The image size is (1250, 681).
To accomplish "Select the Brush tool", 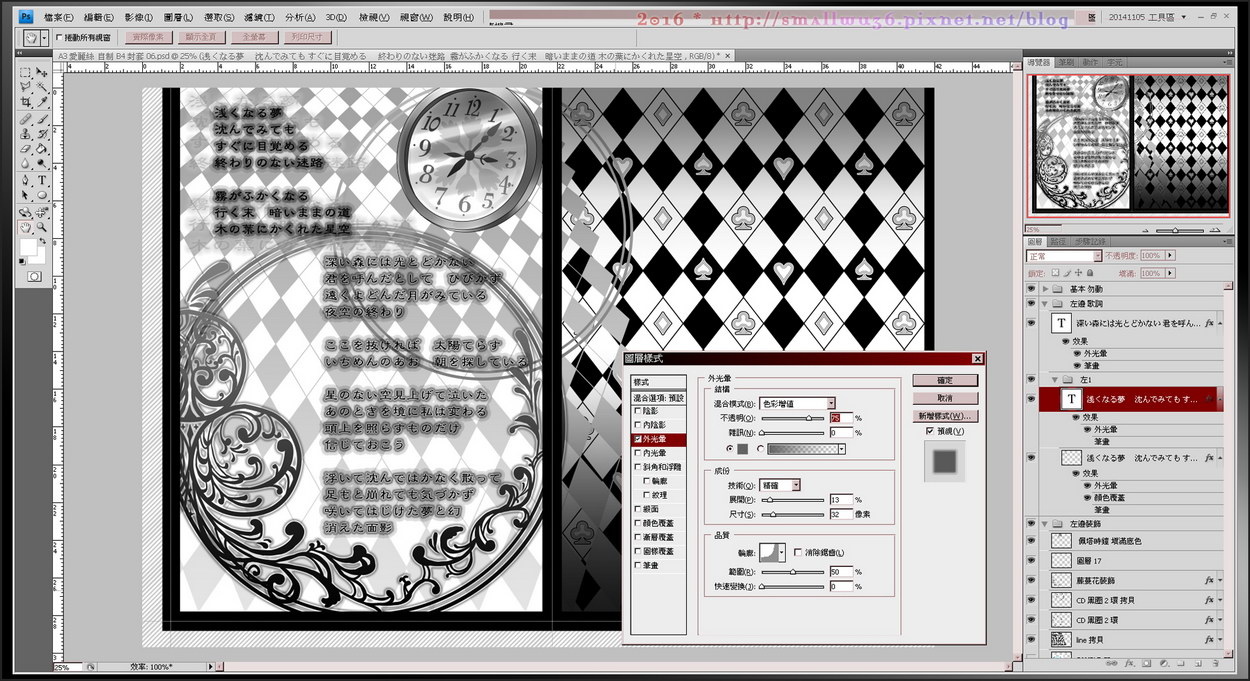I will coord(42,118).
